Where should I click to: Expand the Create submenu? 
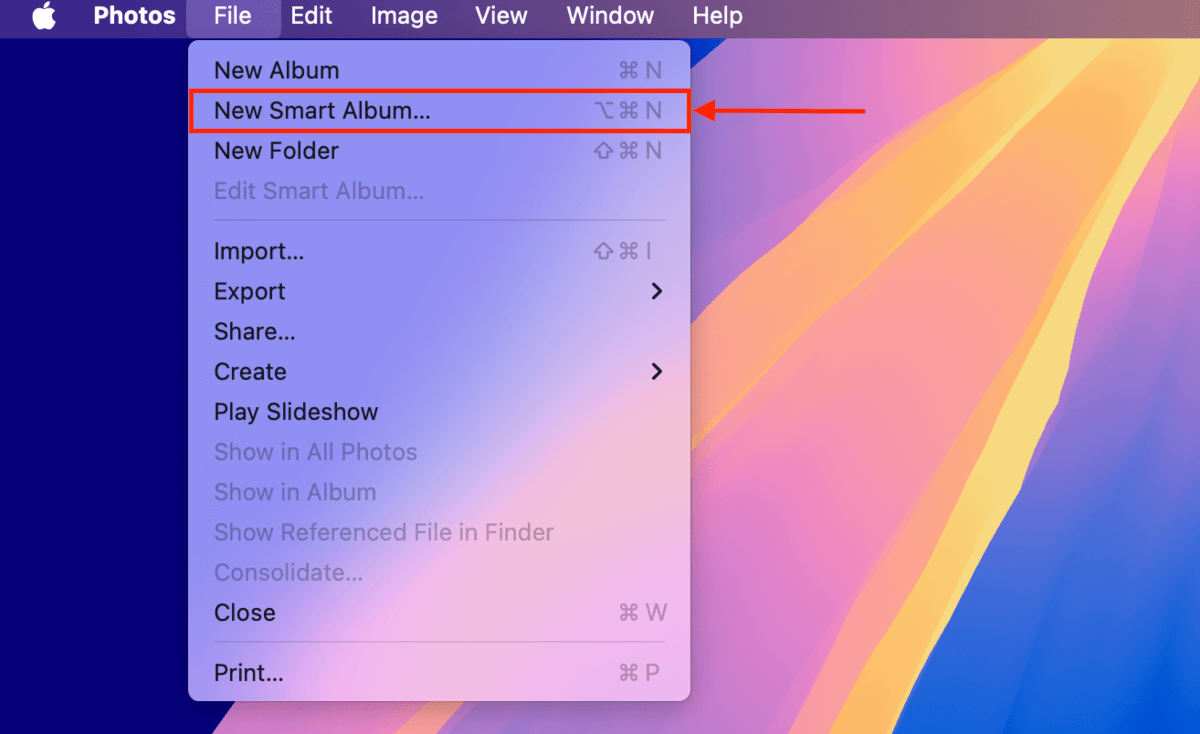point(250,372)
